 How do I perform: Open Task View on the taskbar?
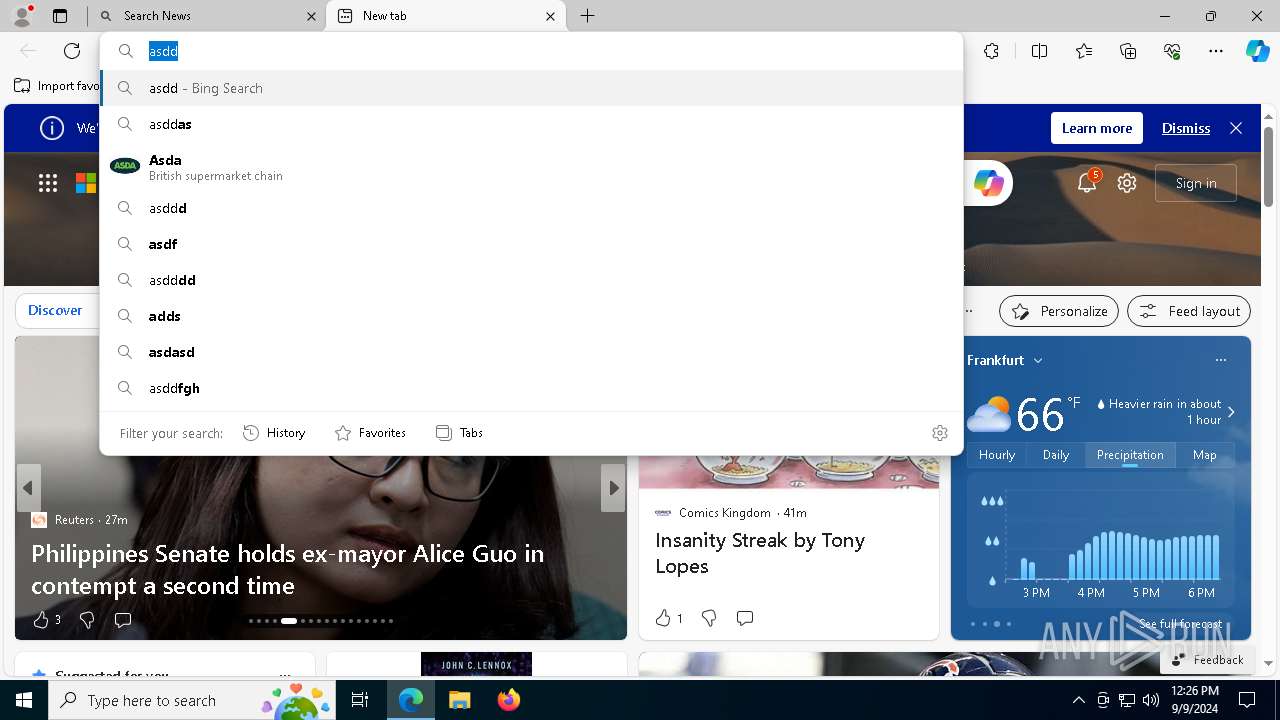[x=360, y=701]
